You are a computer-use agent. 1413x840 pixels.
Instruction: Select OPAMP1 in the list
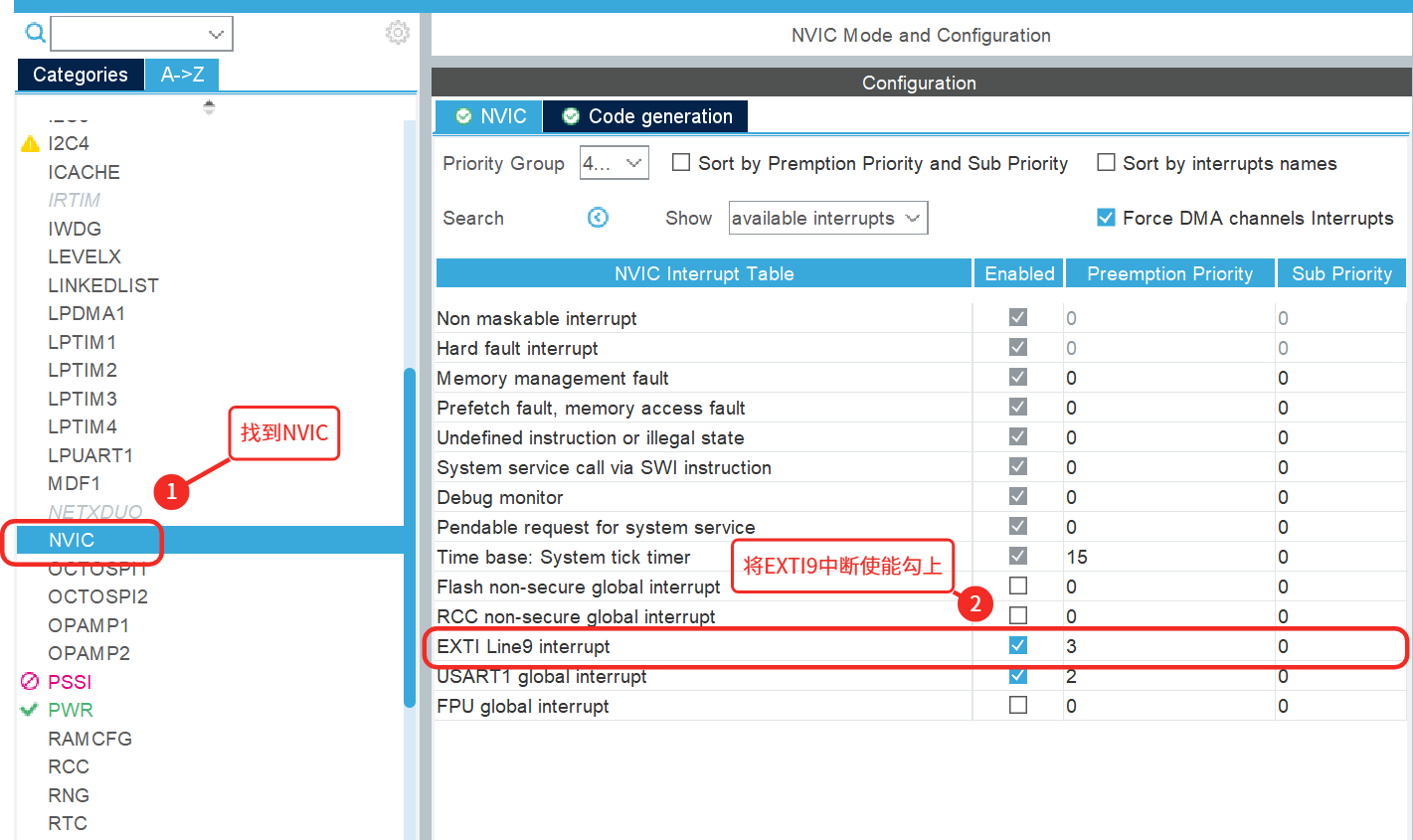(x=88, y=625)
